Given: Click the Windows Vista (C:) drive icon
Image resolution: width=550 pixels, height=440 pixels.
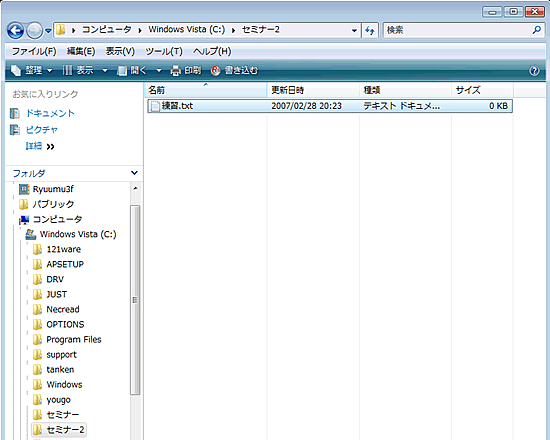Looking at the screenshot, I should (x=31, y=234).
